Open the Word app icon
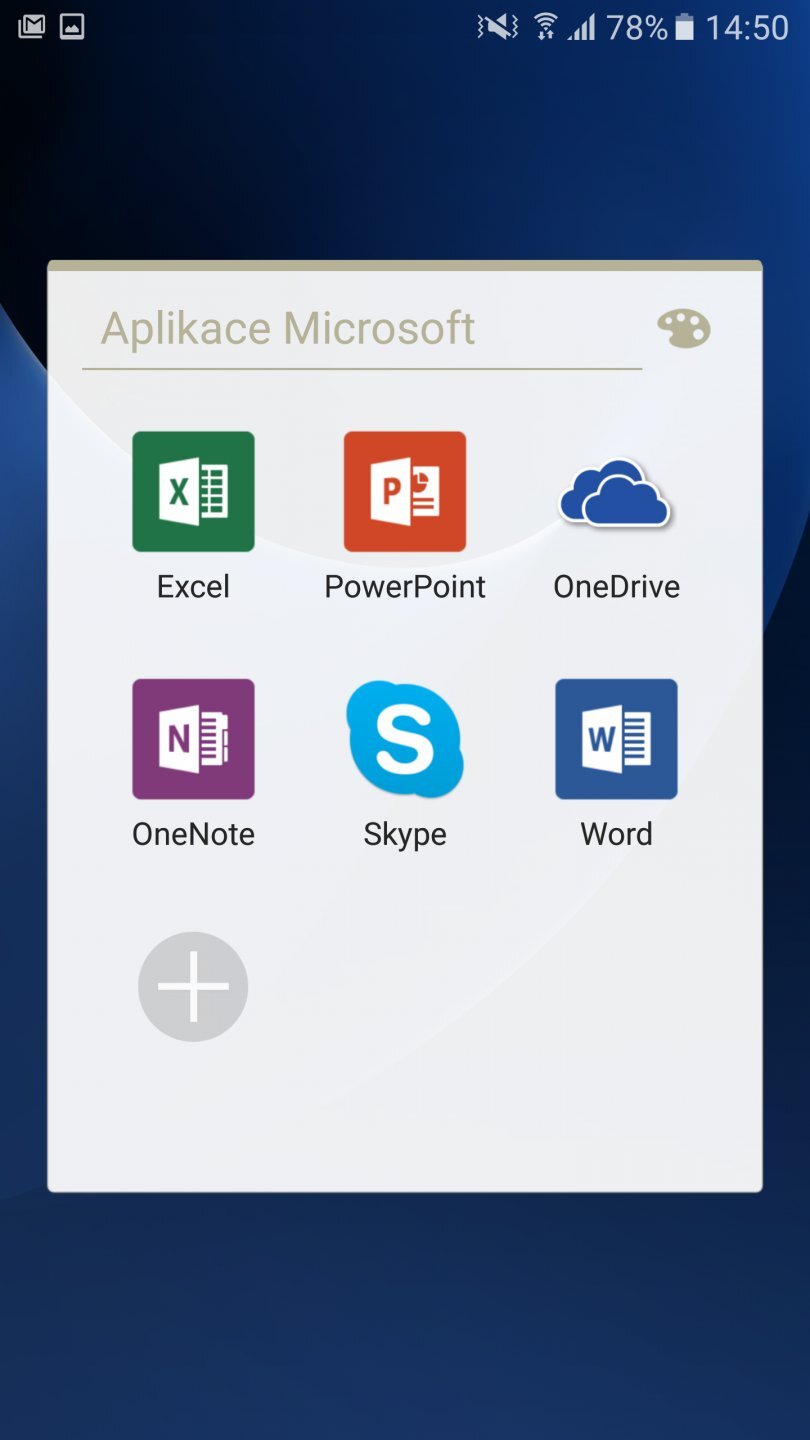 tap(616, 739)
